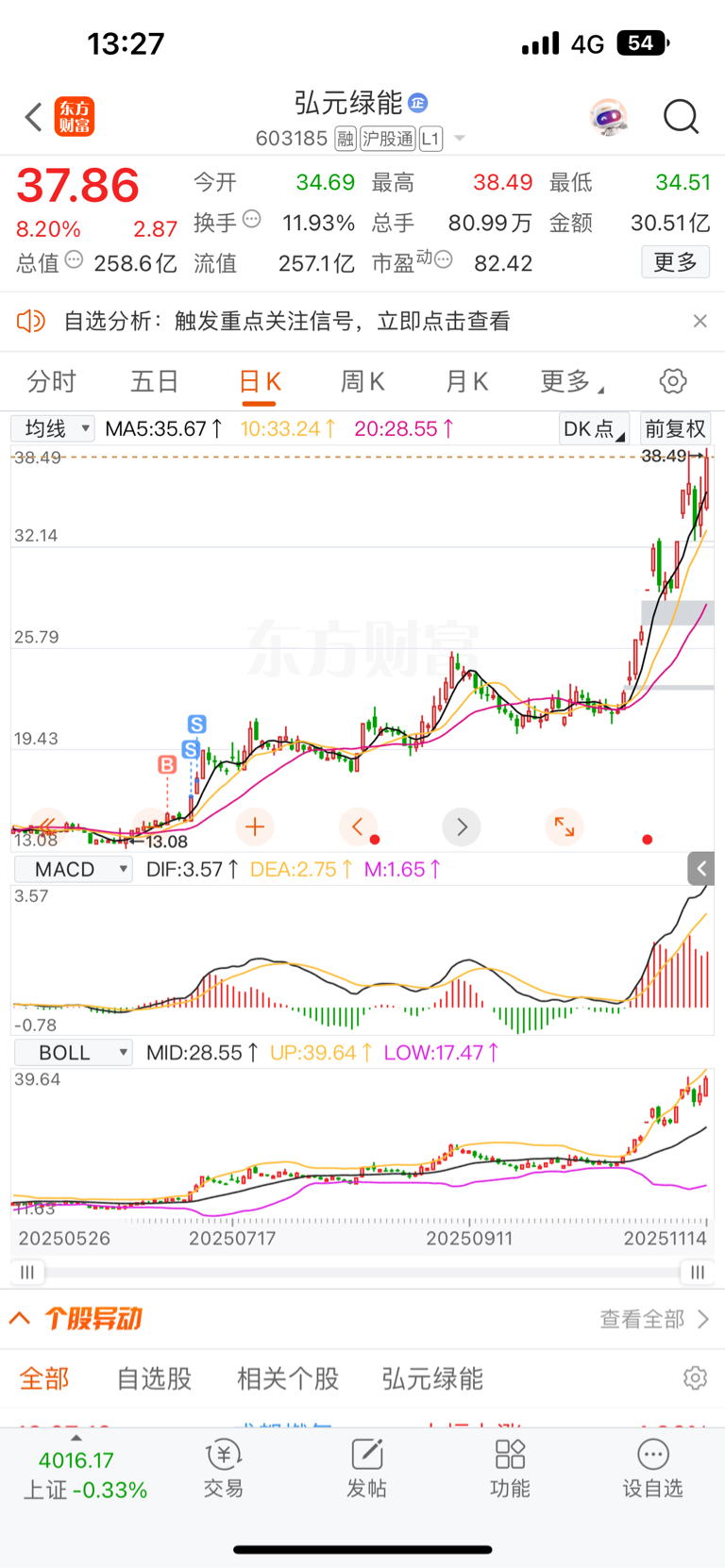Select the 全部 filter tab

click(x=44, y=1378)
